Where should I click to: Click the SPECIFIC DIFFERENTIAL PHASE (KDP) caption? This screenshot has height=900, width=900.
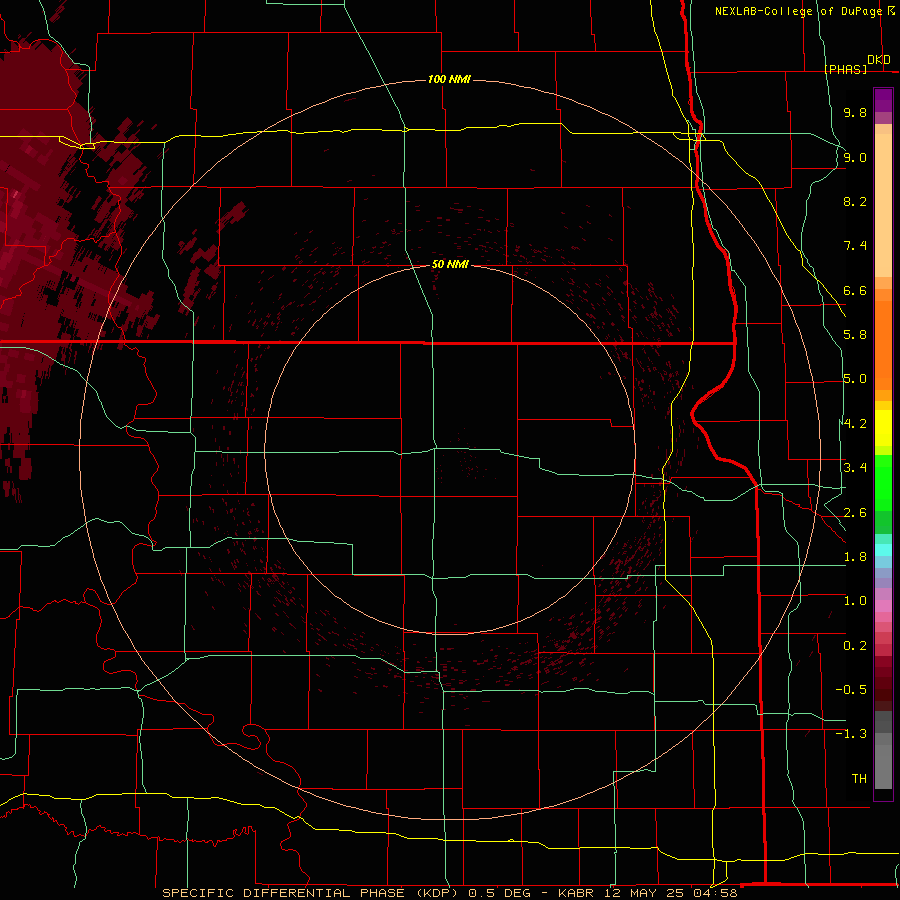312,893
